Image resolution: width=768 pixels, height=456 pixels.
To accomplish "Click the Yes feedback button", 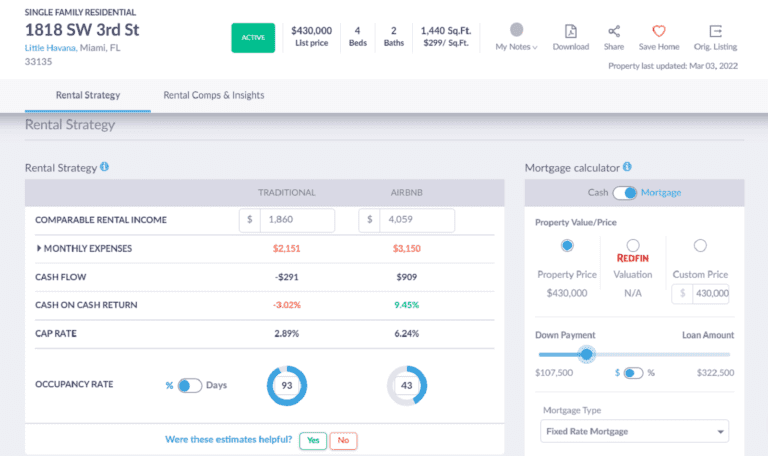I will 313,440.
